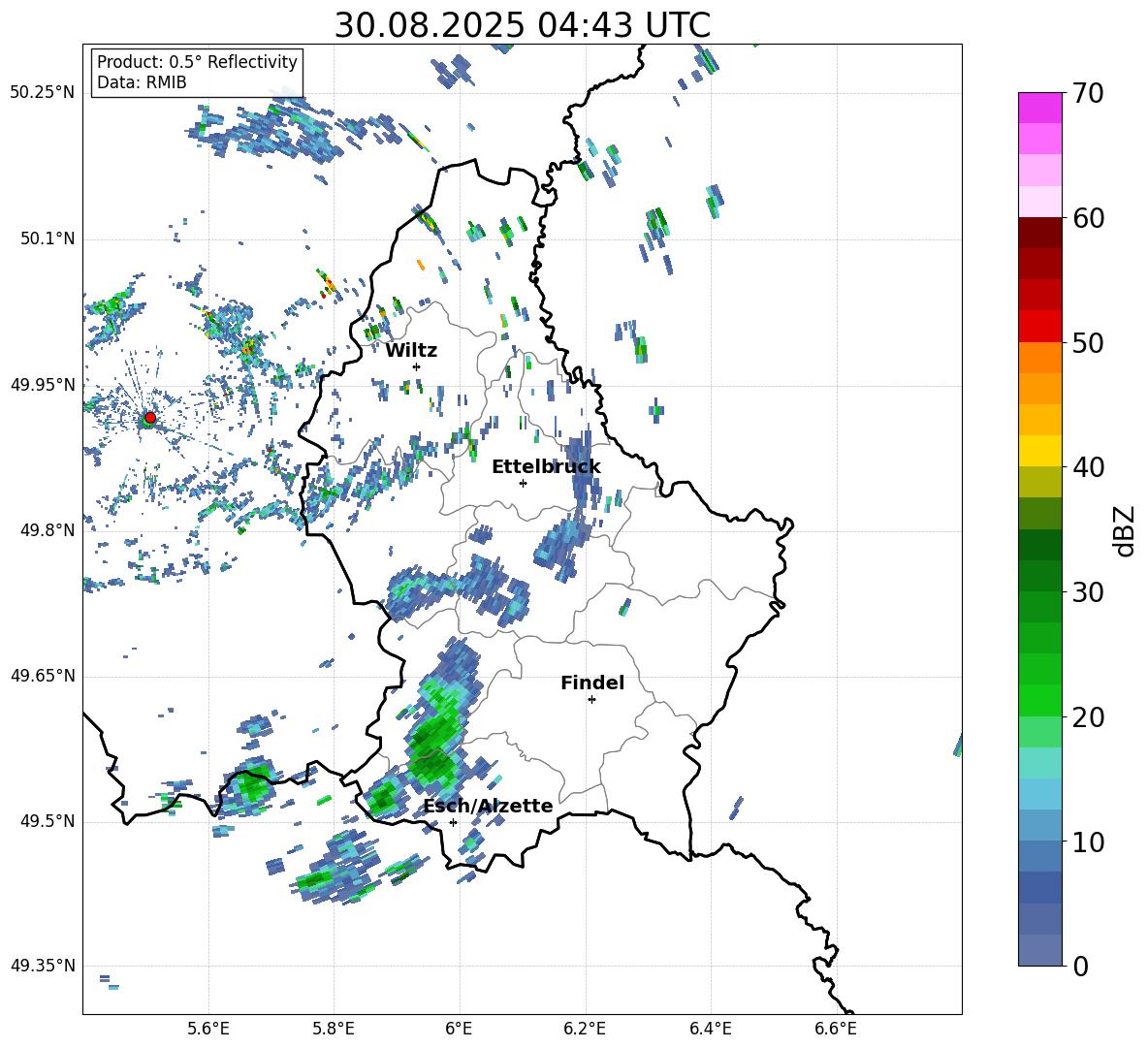Viewport: 1148px width, 1048px height.
Task: Click the Findel city label
Action: coord(592,683)
